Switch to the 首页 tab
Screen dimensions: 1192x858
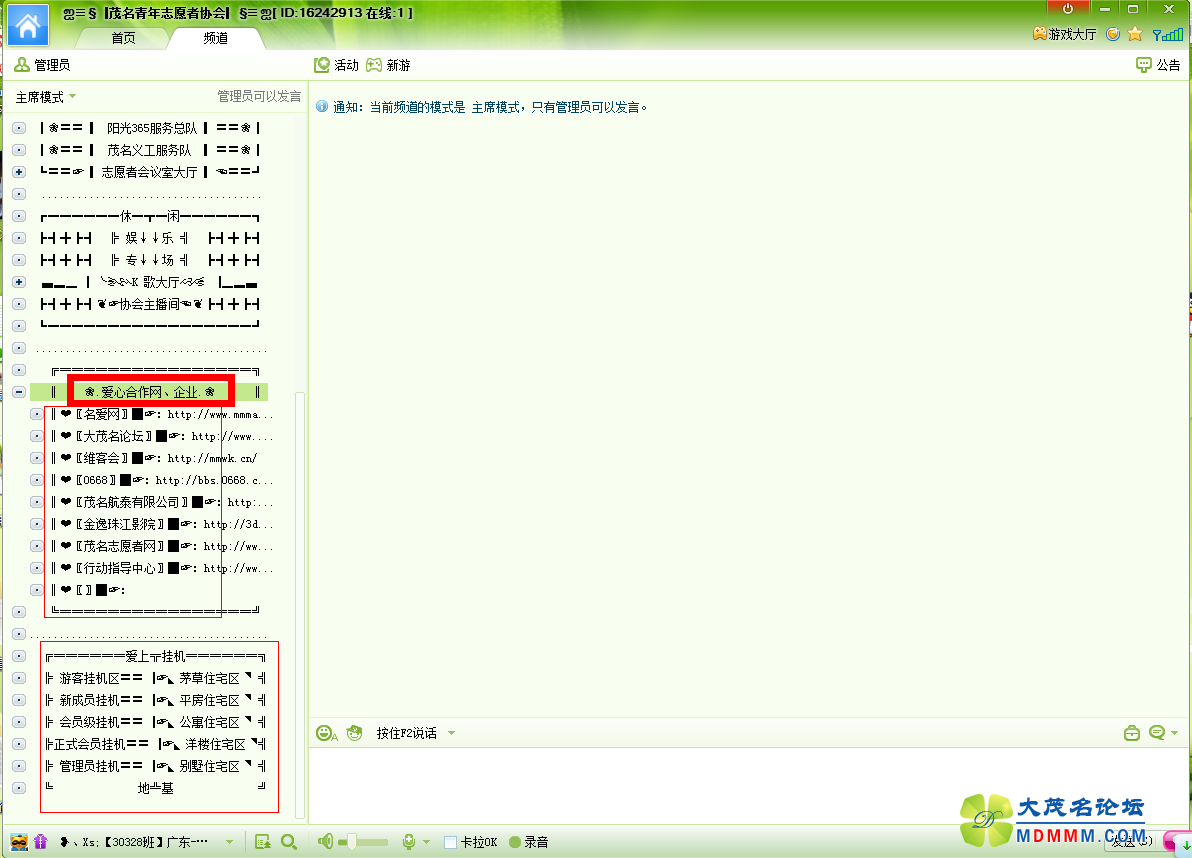[x=123, y=38]
